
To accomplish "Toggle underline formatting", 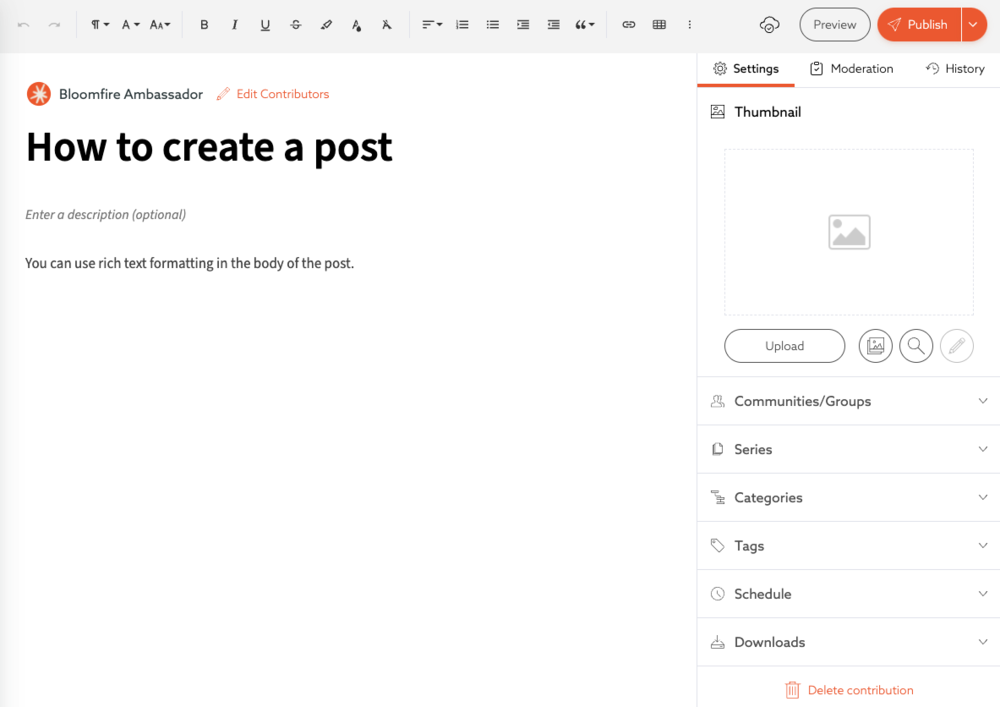I will (265, 25).
